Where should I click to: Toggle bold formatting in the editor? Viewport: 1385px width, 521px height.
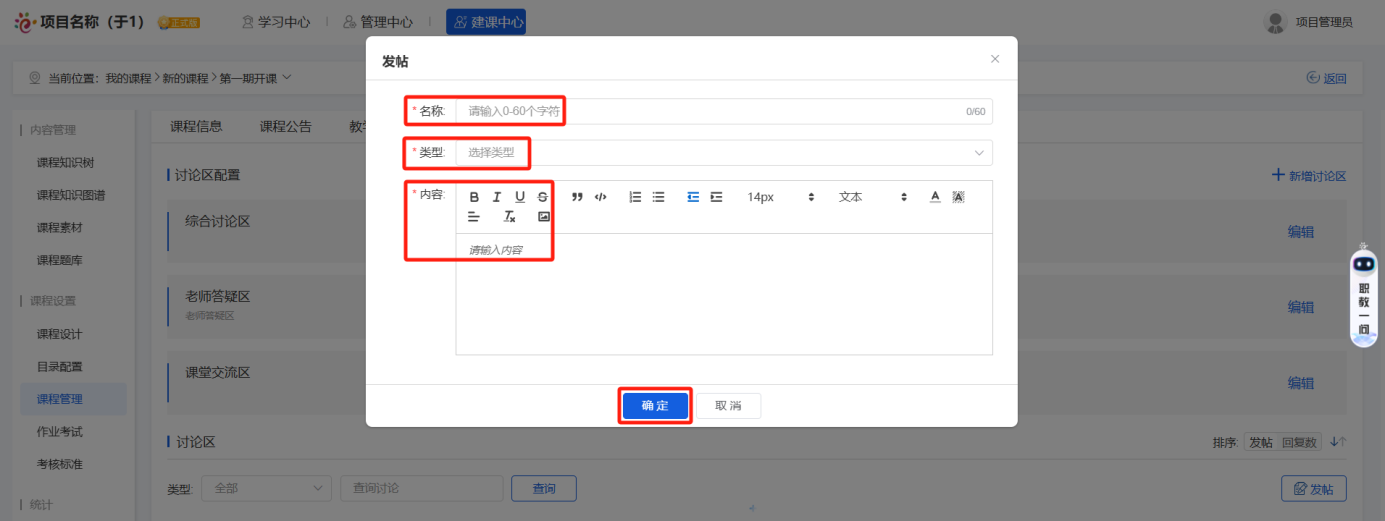(474, 197)
